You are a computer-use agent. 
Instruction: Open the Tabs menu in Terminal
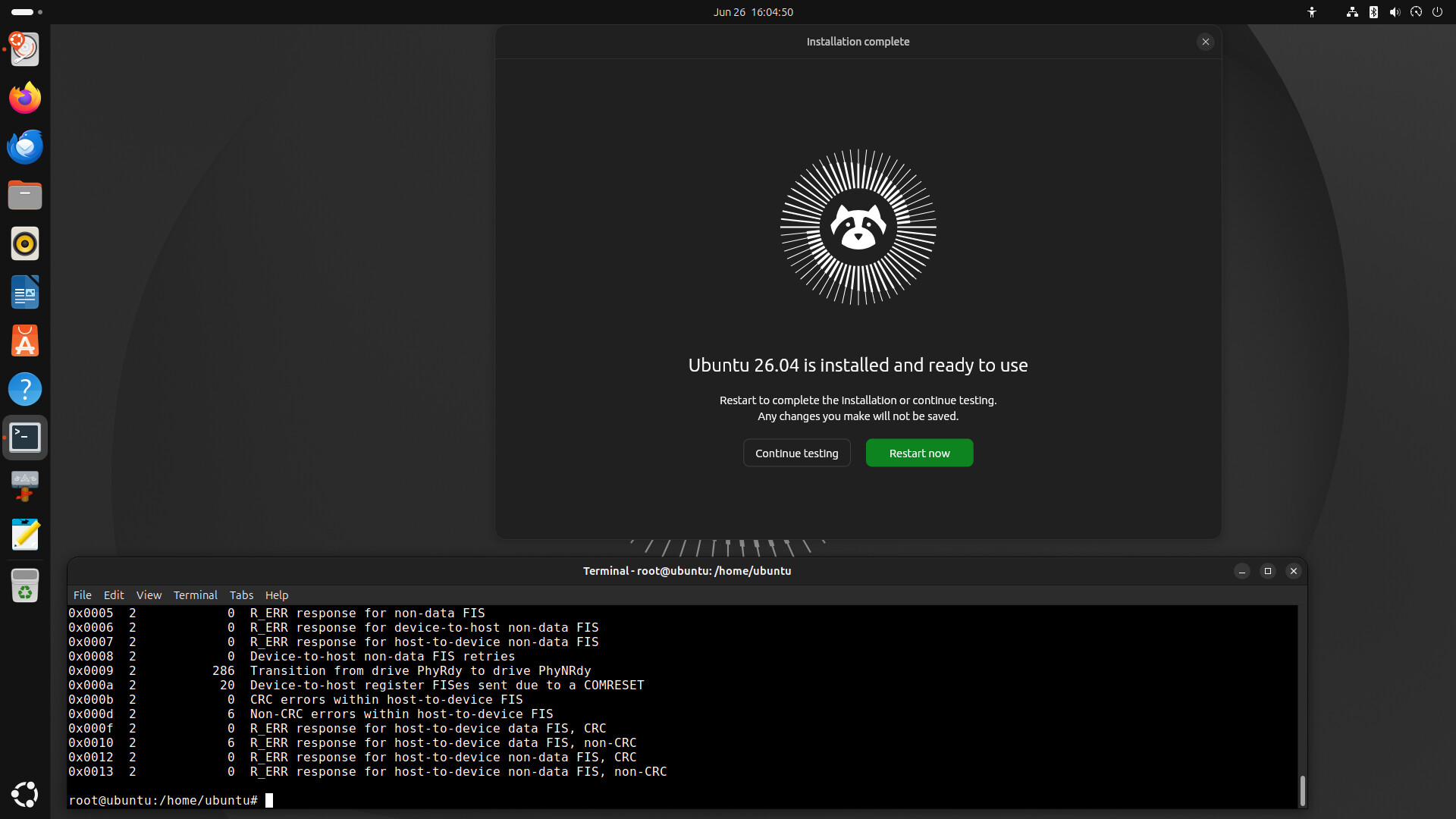[x=241, y=595]
